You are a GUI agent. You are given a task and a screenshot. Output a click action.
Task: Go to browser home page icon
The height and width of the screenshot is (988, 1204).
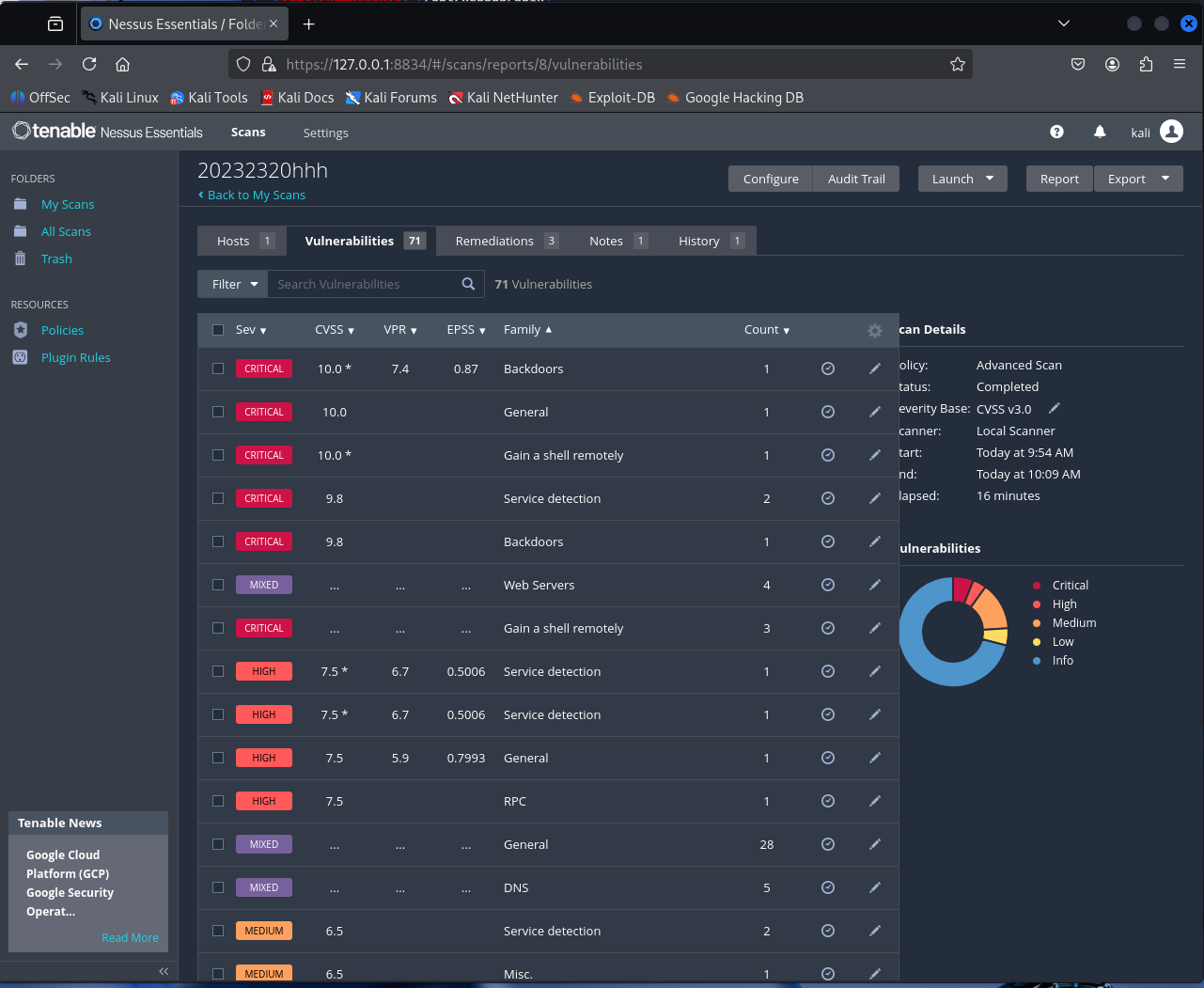coord(122,64)
